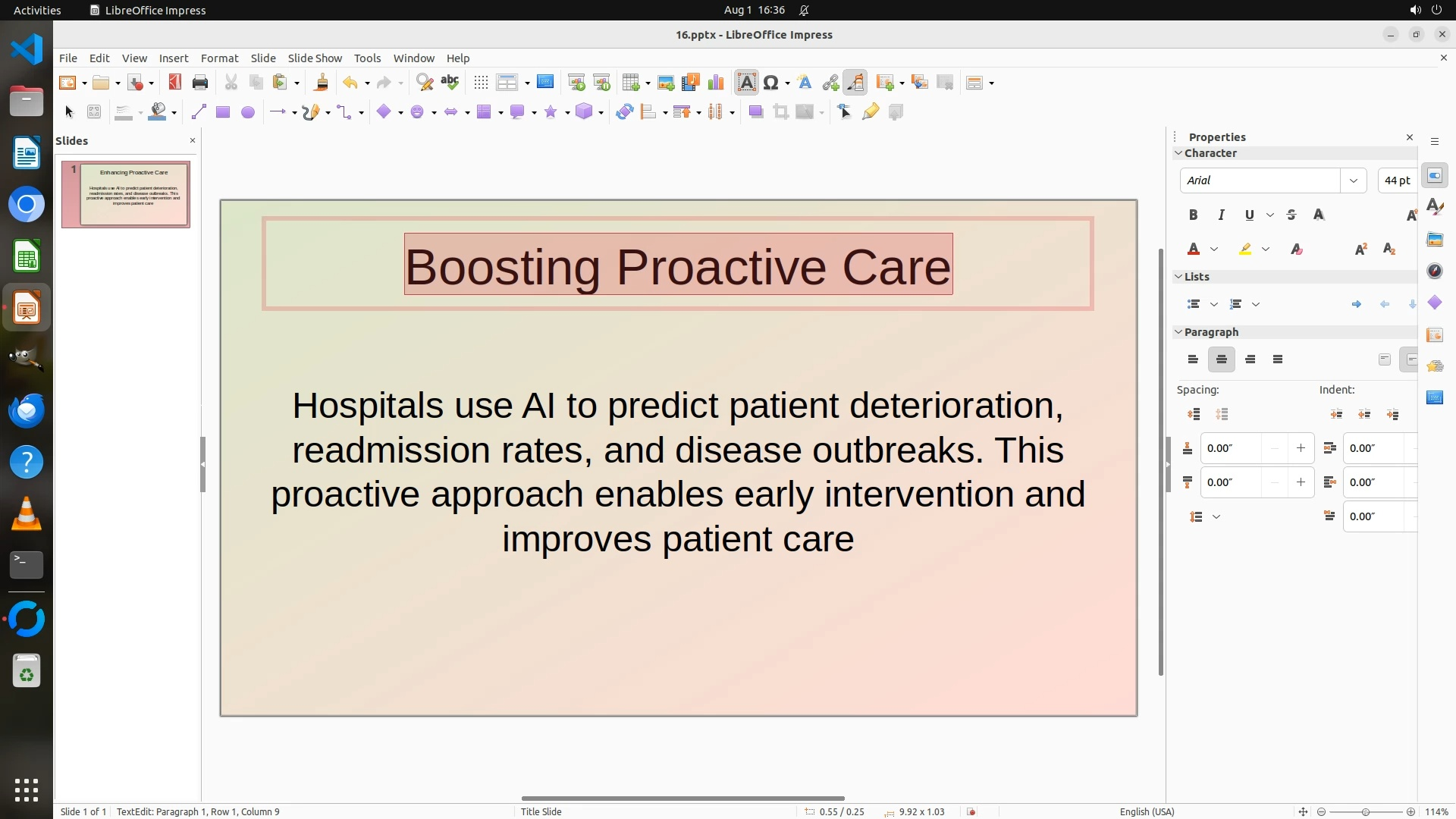Open the font color dropdown arrow
Image resolution: width=1456 pixels, height=819 pixels.
pyautogui.click(x=1214, y=249)
